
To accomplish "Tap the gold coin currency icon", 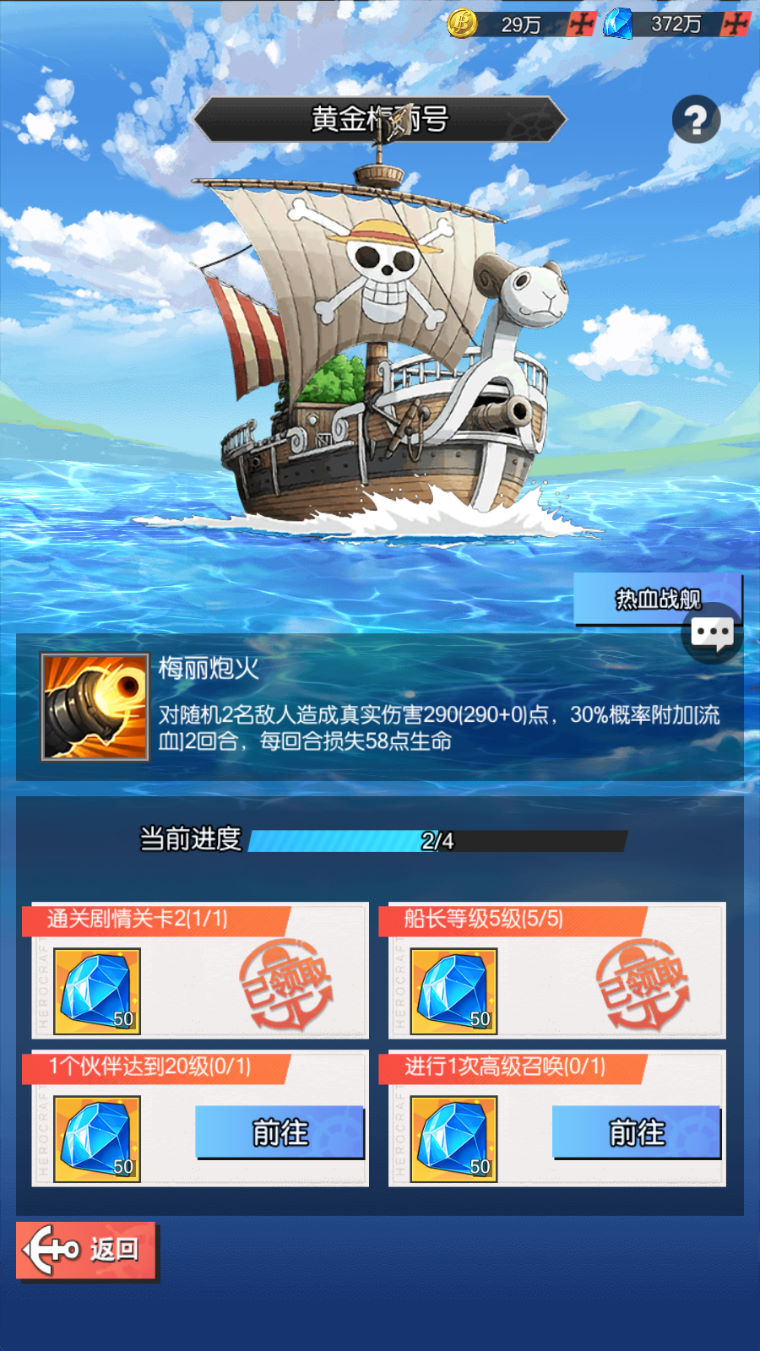I will pos(462,24).
